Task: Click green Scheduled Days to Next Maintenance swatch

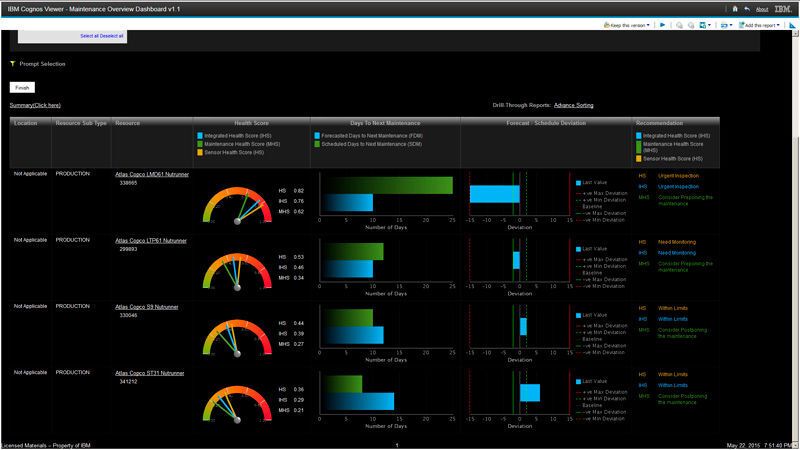Action: tap(317, 144)
